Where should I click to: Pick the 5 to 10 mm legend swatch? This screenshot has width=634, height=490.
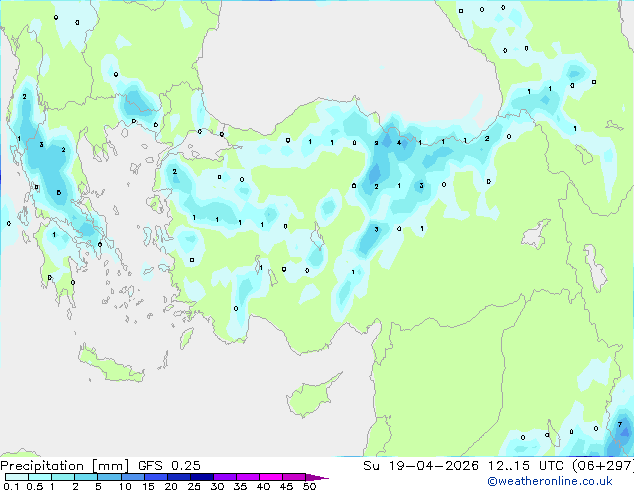(109, 477)
